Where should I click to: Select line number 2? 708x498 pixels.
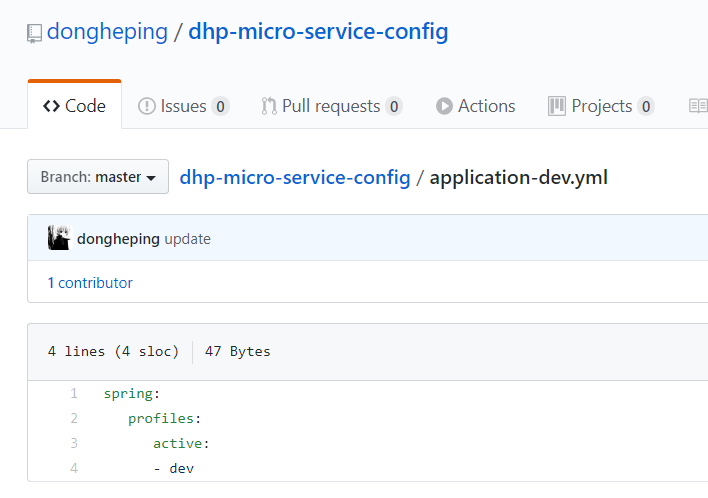click(74, 419)
